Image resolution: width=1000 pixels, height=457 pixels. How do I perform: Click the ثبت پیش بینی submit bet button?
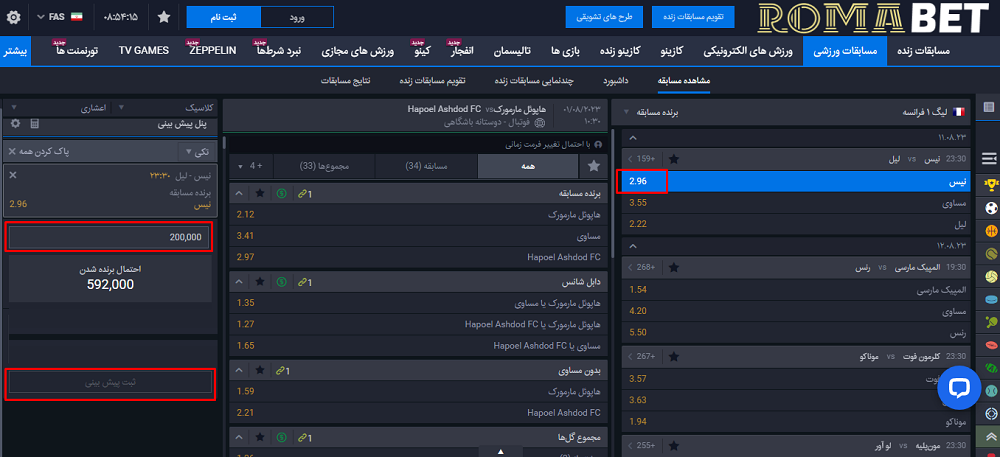click(110, 382)
